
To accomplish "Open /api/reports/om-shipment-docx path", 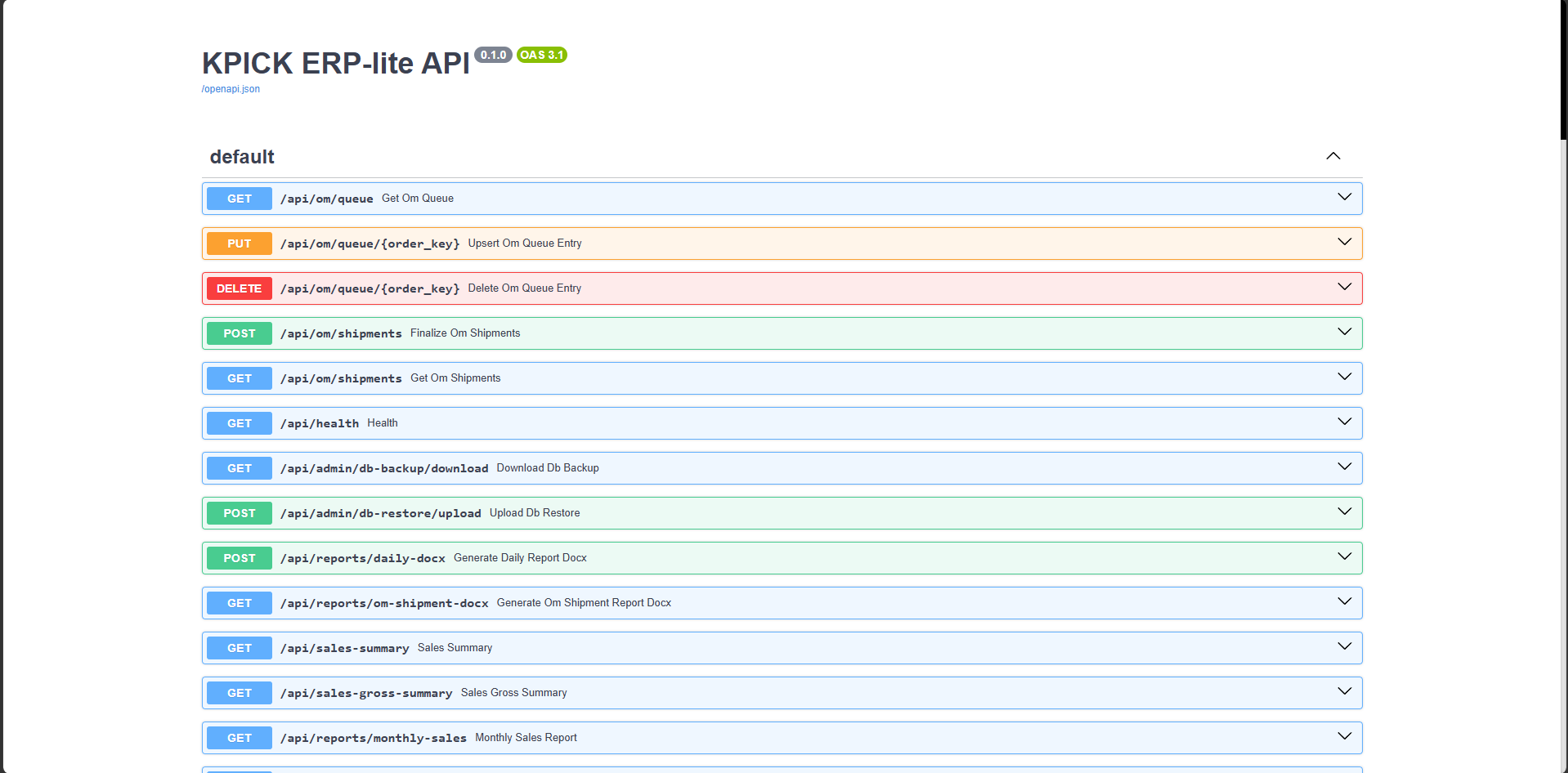I will click(x=384, y=603).
